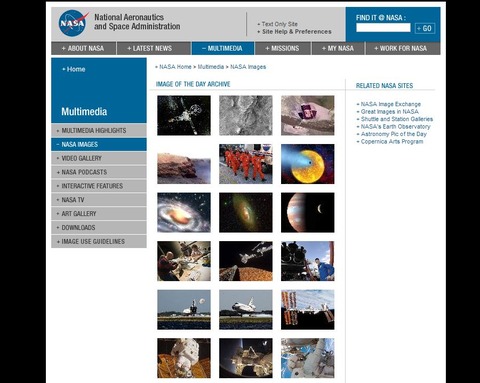Viewport: 480px width, 383px height.
Task: Open the black-and-white satellite thumbnail
Action: pyautogui.click(x=184, y=115)
